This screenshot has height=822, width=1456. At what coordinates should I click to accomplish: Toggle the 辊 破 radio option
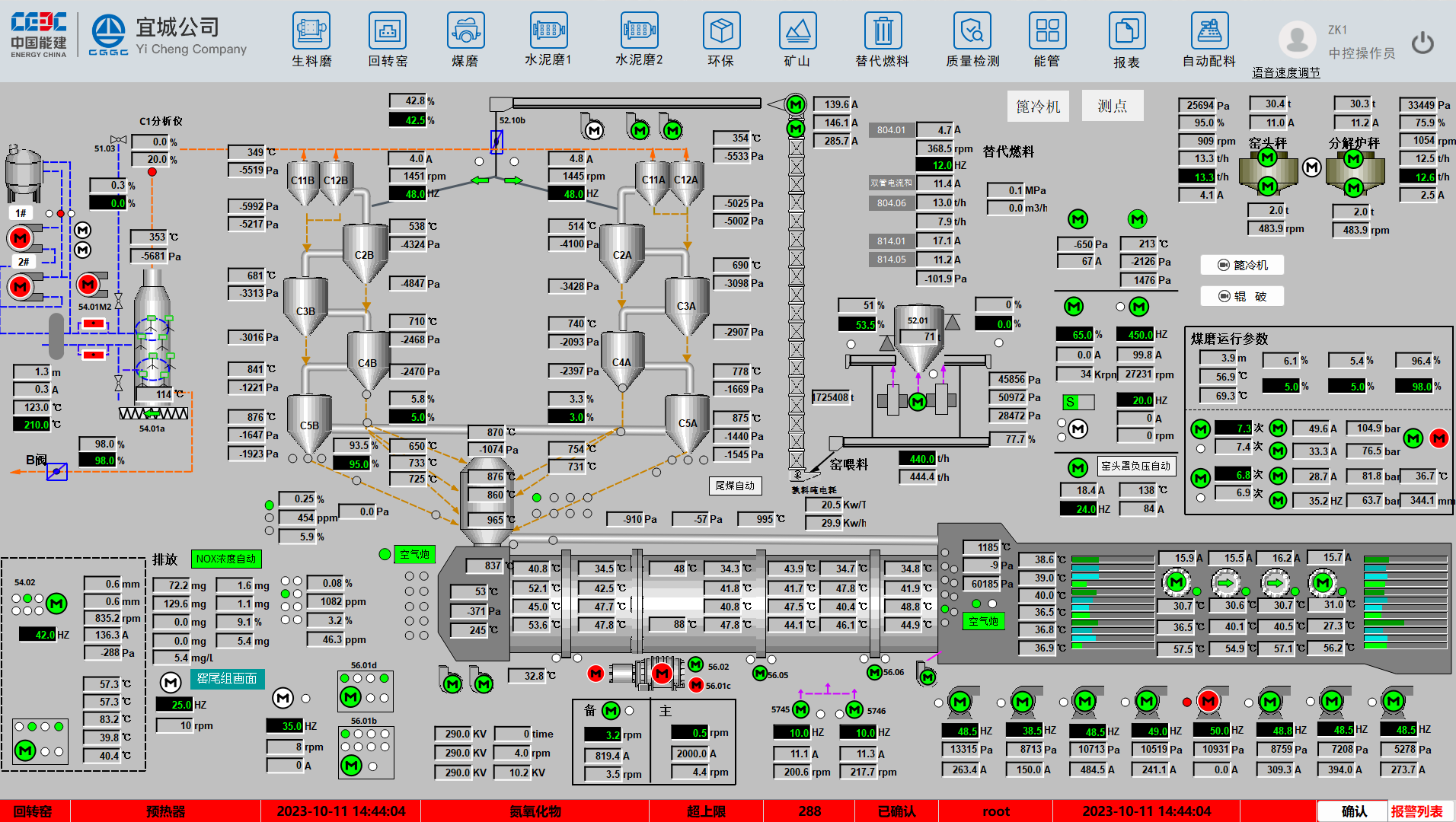(x=1242, y=296)
